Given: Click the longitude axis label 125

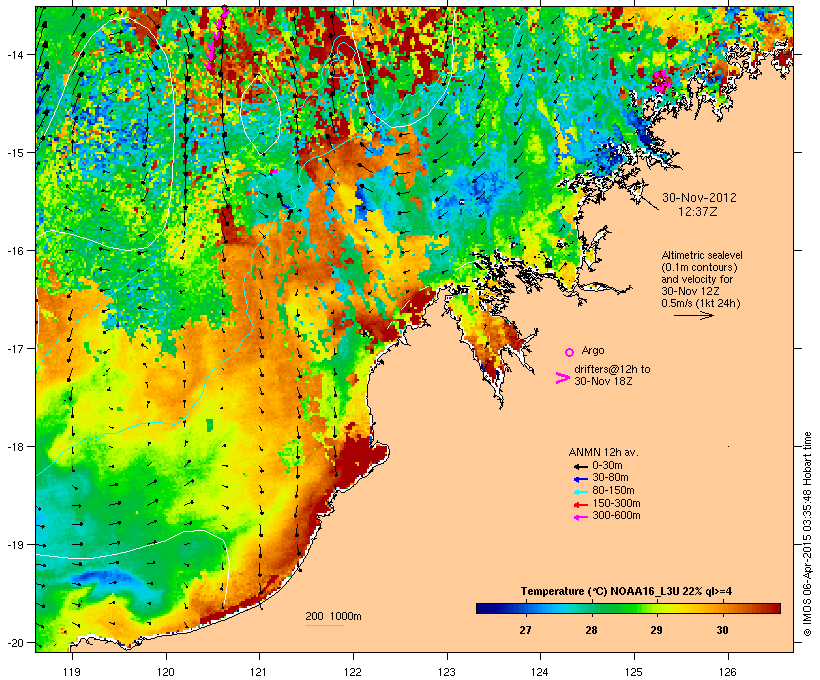Looking at the screenshot, I should (x=634, y=672).
